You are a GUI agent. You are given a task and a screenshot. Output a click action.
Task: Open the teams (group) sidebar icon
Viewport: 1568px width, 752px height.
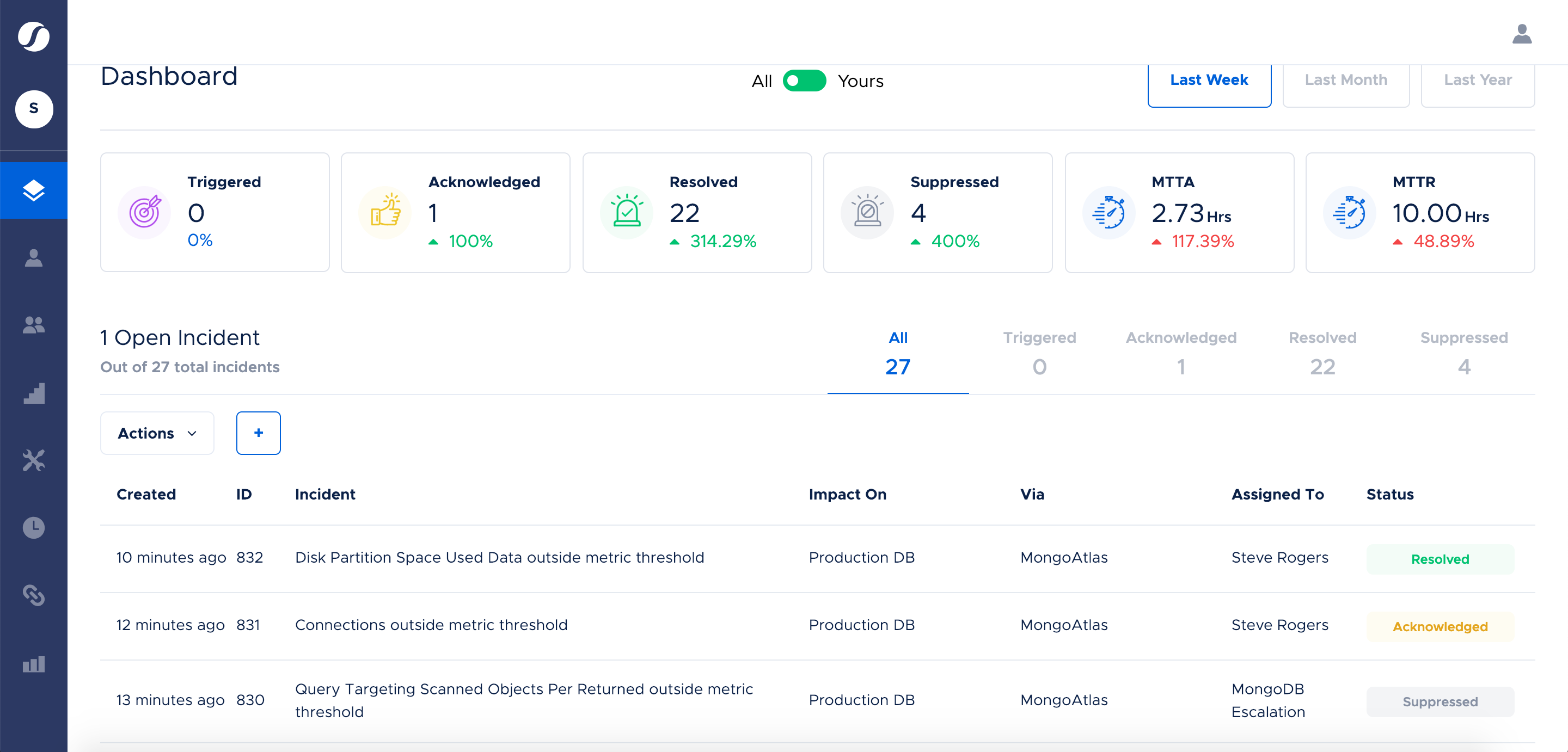(x=33, y=325)
